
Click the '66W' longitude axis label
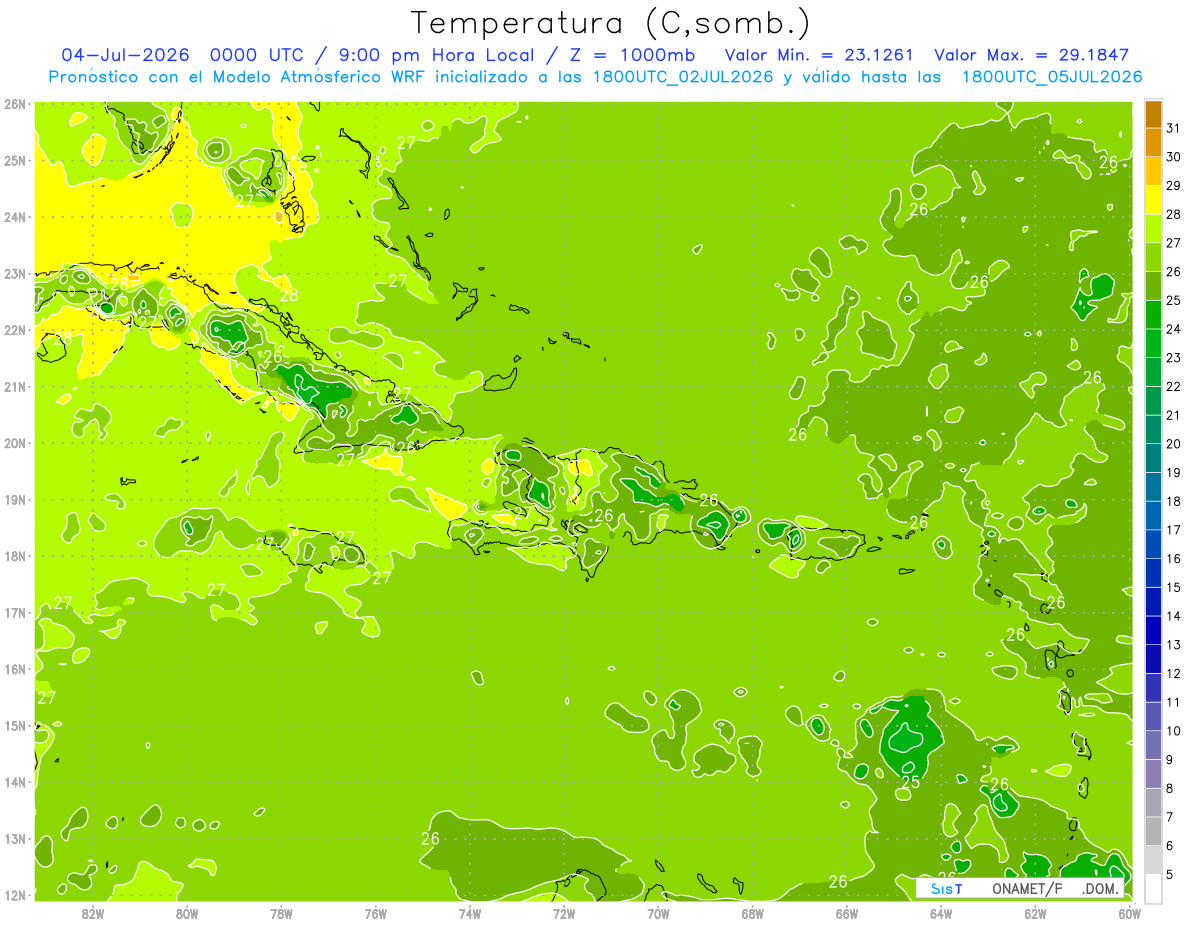pos(846,913)
